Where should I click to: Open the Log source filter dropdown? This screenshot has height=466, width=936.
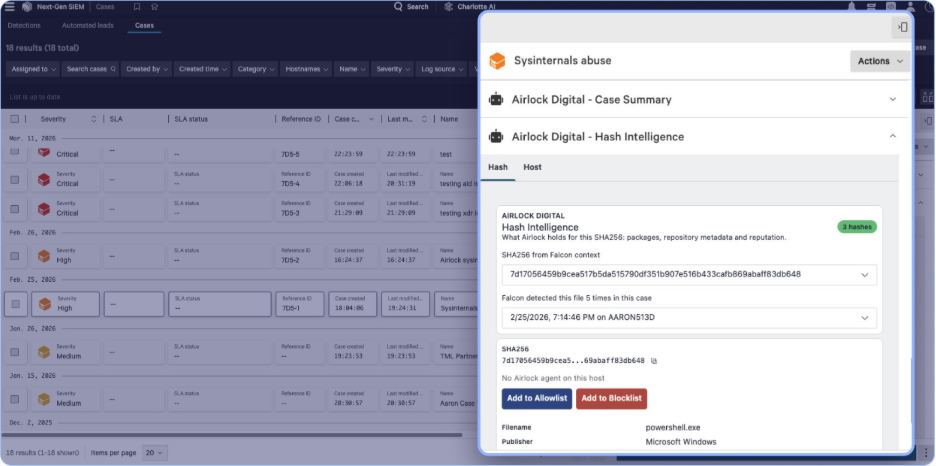pos(441,69)
